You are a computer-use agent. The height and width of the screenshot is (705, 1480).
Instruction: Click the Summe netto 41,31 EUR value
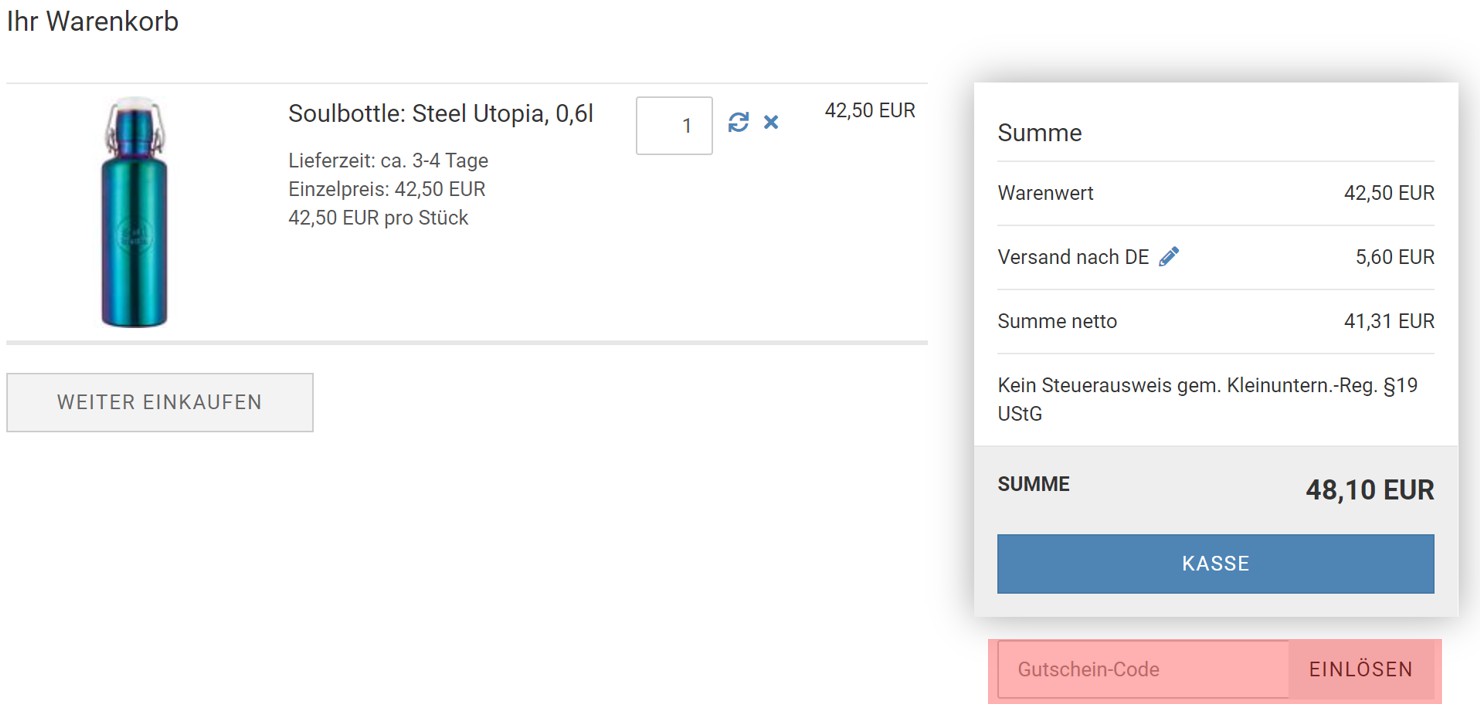tap(1389, 321)
